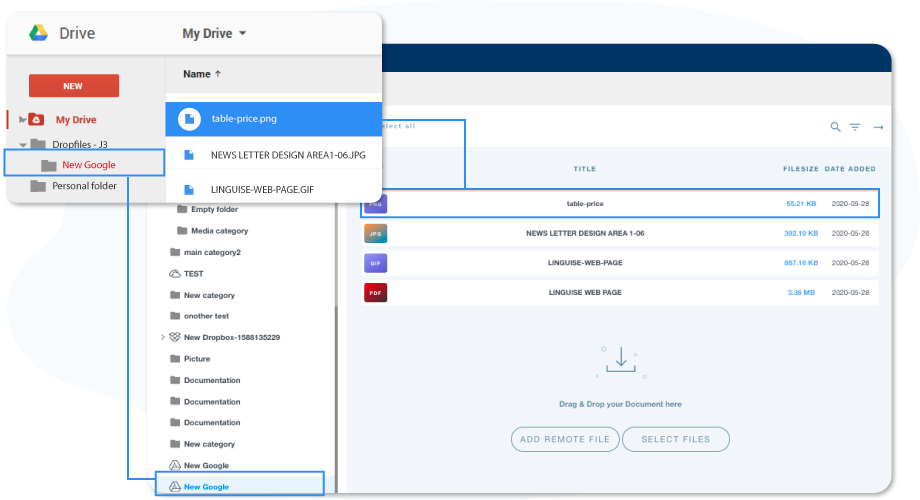Select NEWS LETTER DESIGN AREA 1-06 row
The width and height of the screenshot is (920, 500).
coord(620,234)
